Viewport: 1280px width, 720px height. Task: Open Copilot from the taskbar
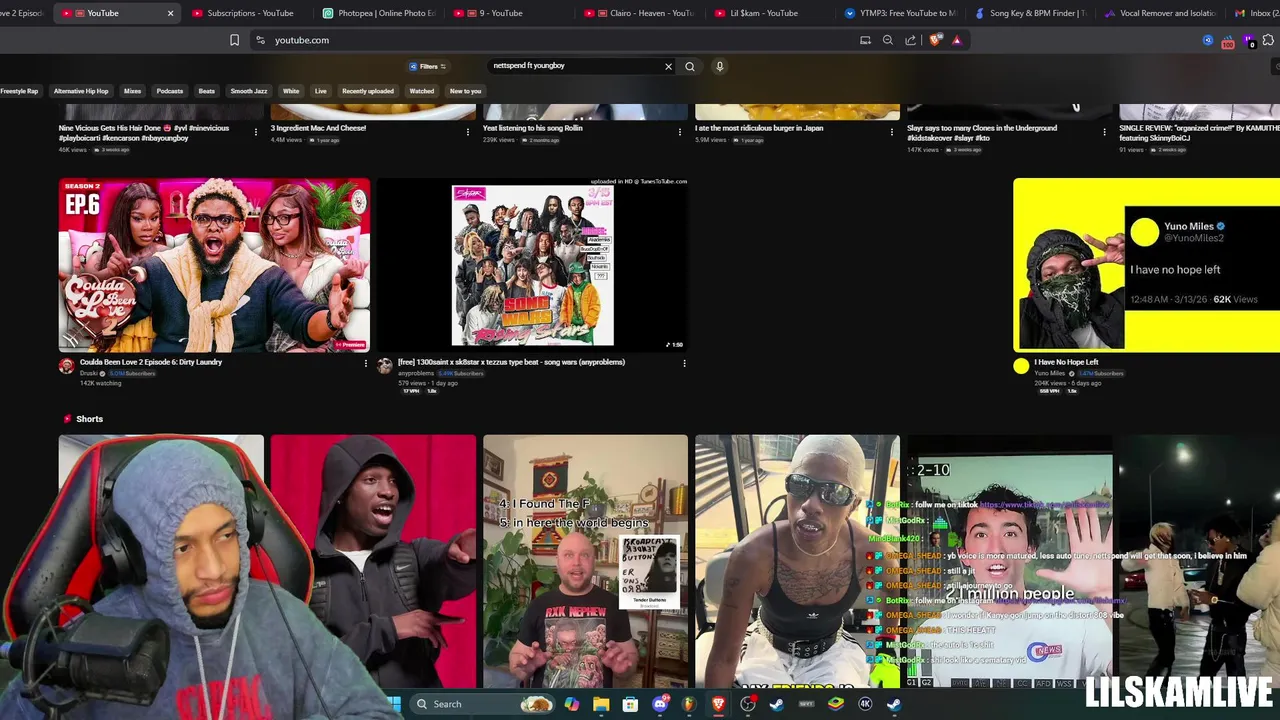tap(571, 704)
